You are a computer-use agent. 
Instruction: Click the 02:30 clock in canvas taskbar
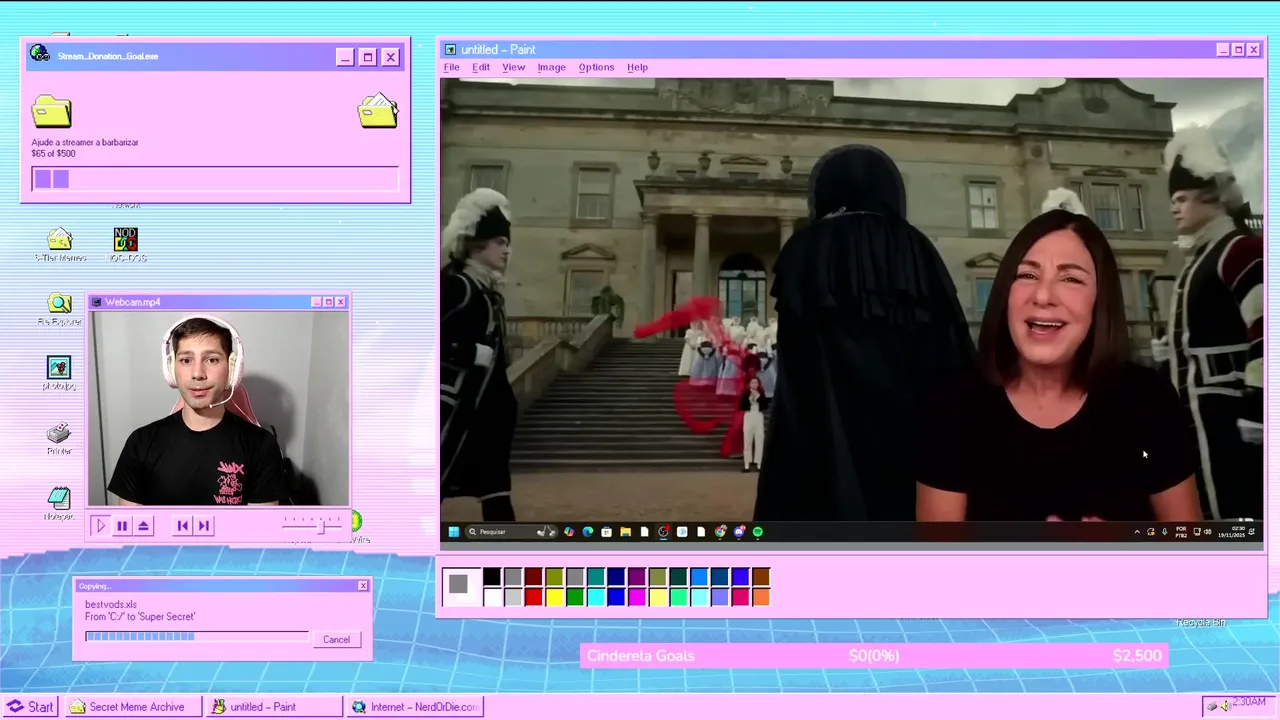point(1231,532)
